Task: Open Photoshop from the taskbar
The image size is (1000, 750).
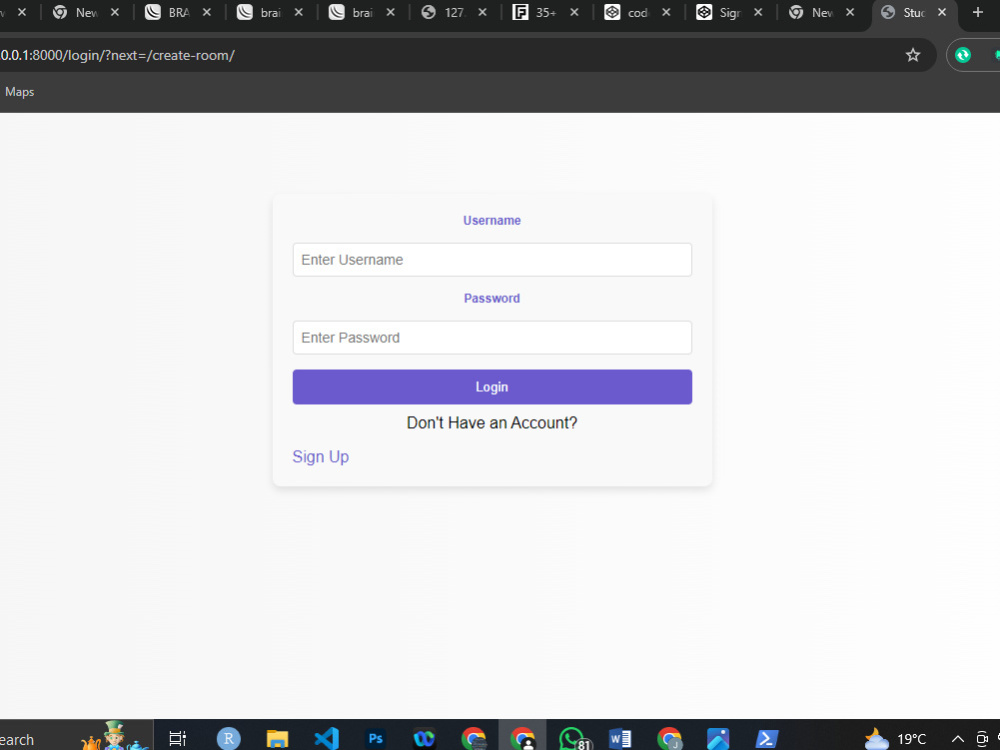Action: (x=376, y=739)
